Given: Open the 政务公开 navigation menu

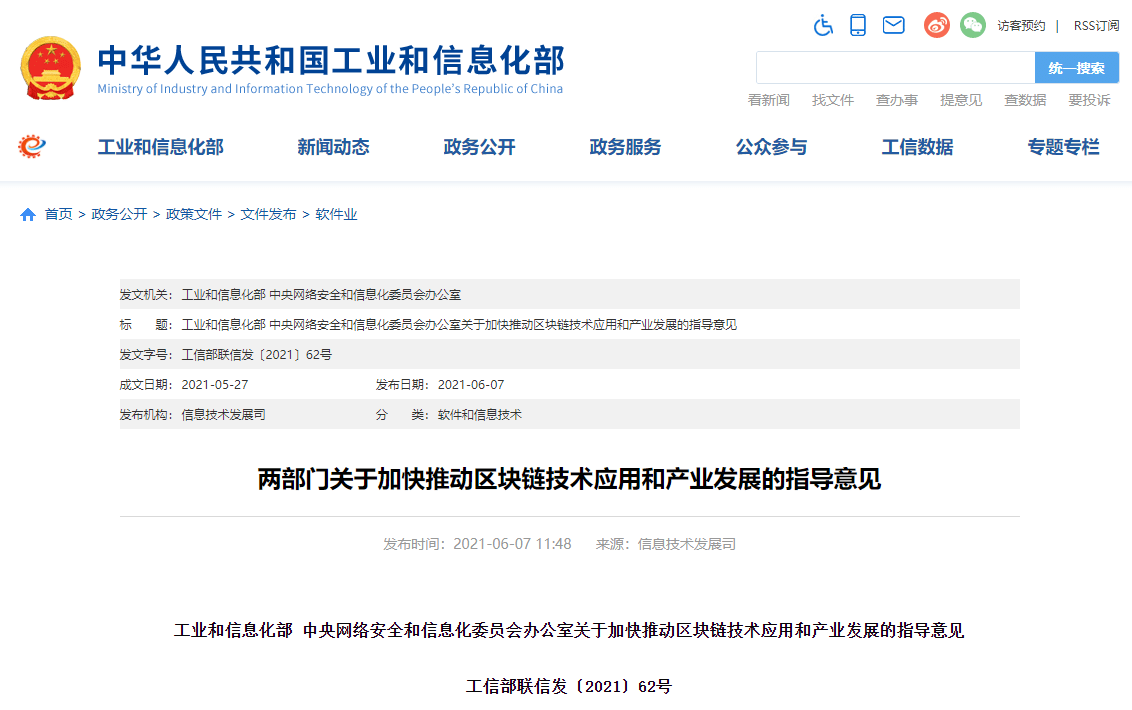Looking at the screenshot, I should click(479, 147).
